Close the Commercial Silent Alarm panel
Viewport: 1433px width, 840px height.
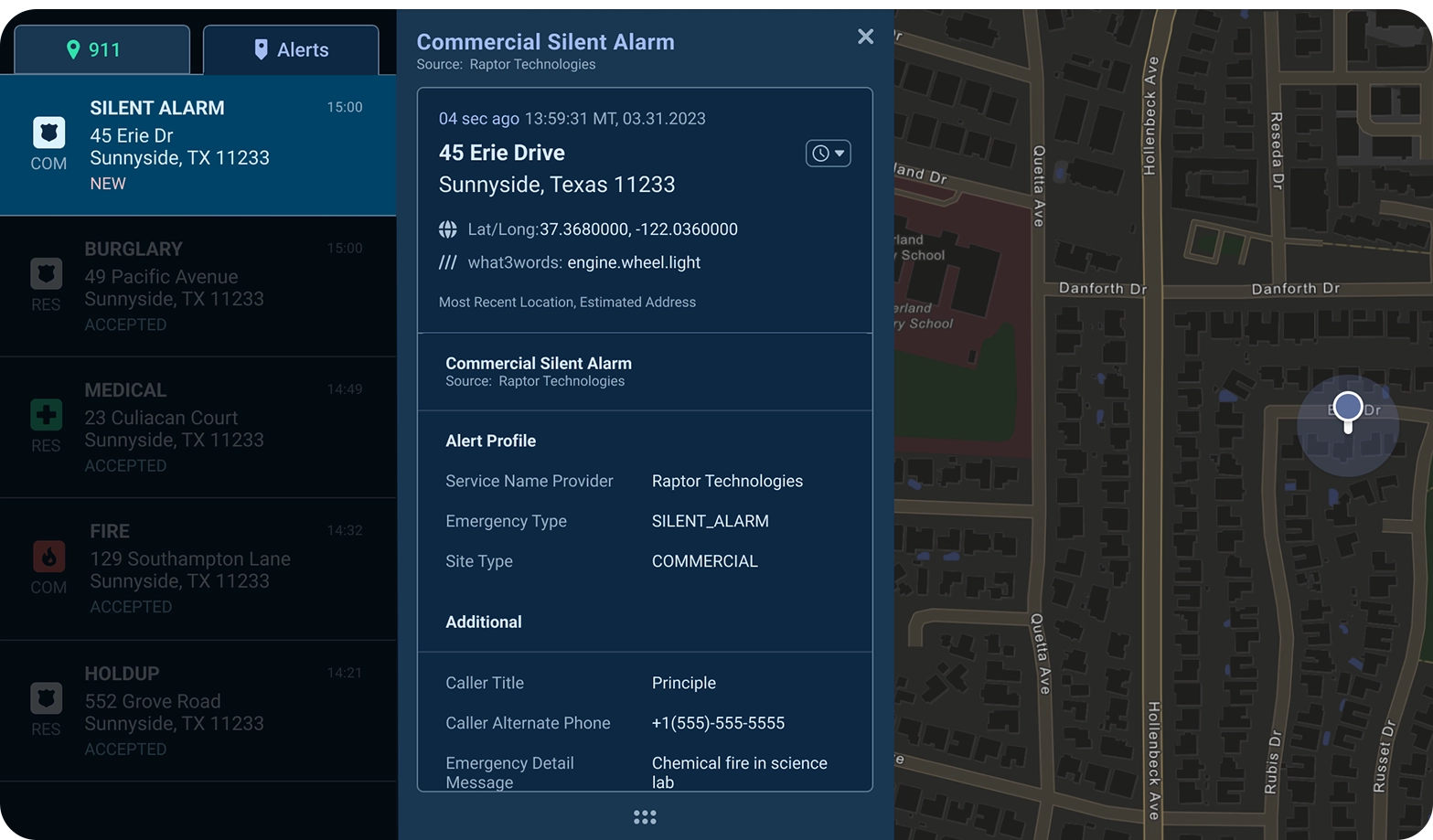(865, 37)
